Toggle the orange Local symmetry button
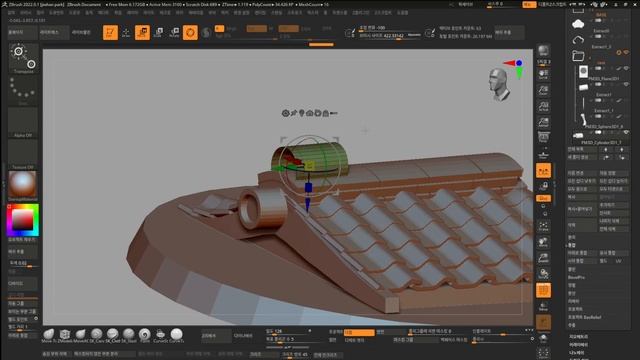Viewport: 640px width, 360px height. click(x=543, y=171)
